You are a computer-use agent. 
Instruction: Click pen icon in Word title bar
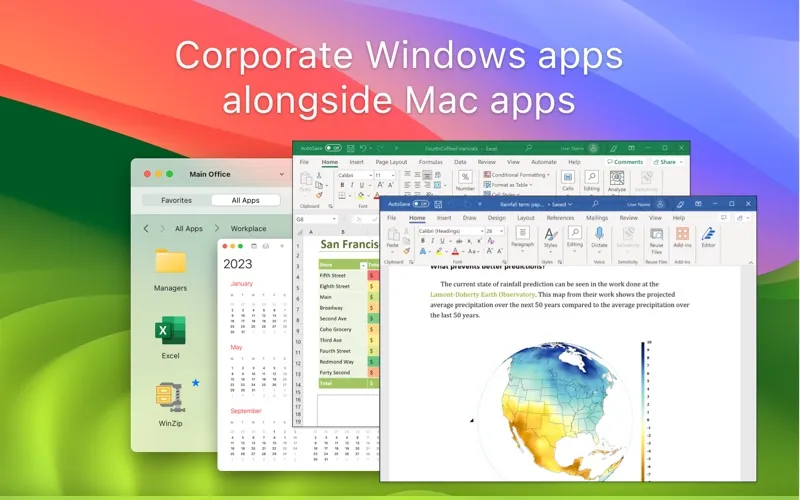[680, 204]
